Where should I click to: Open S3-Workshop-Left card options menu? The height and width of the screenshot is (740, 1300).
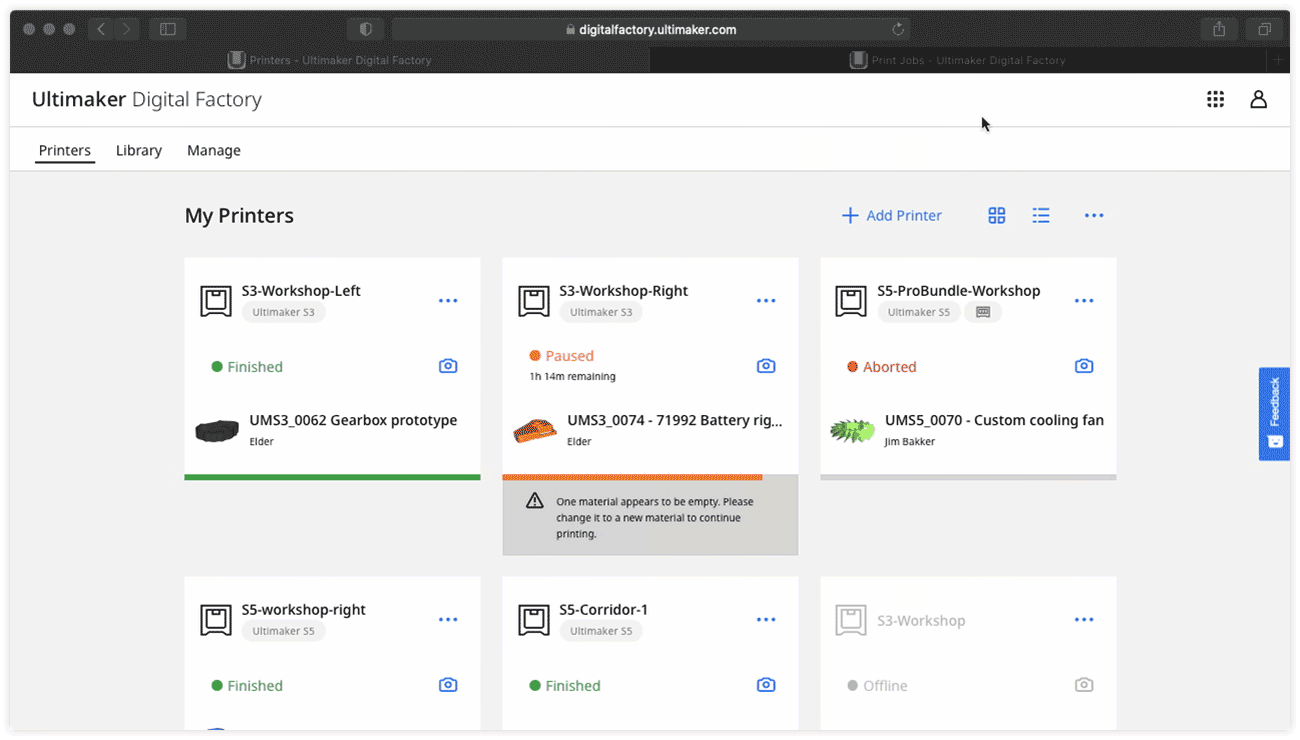448,300
